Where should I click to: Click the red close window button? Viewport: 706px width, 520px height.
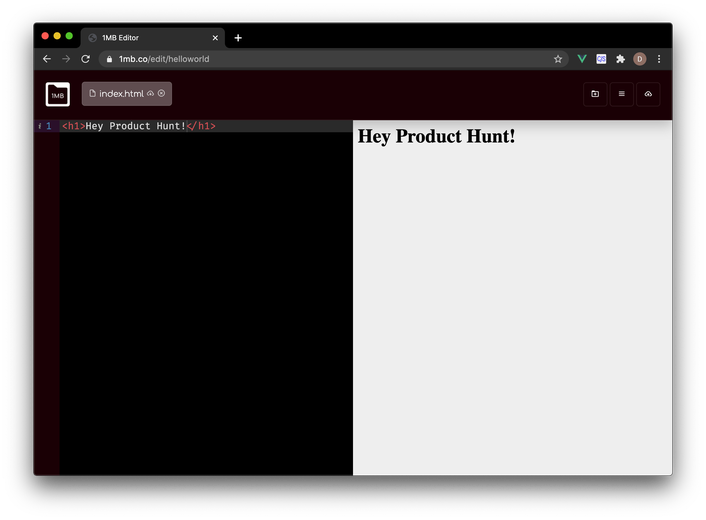(45, 36)
